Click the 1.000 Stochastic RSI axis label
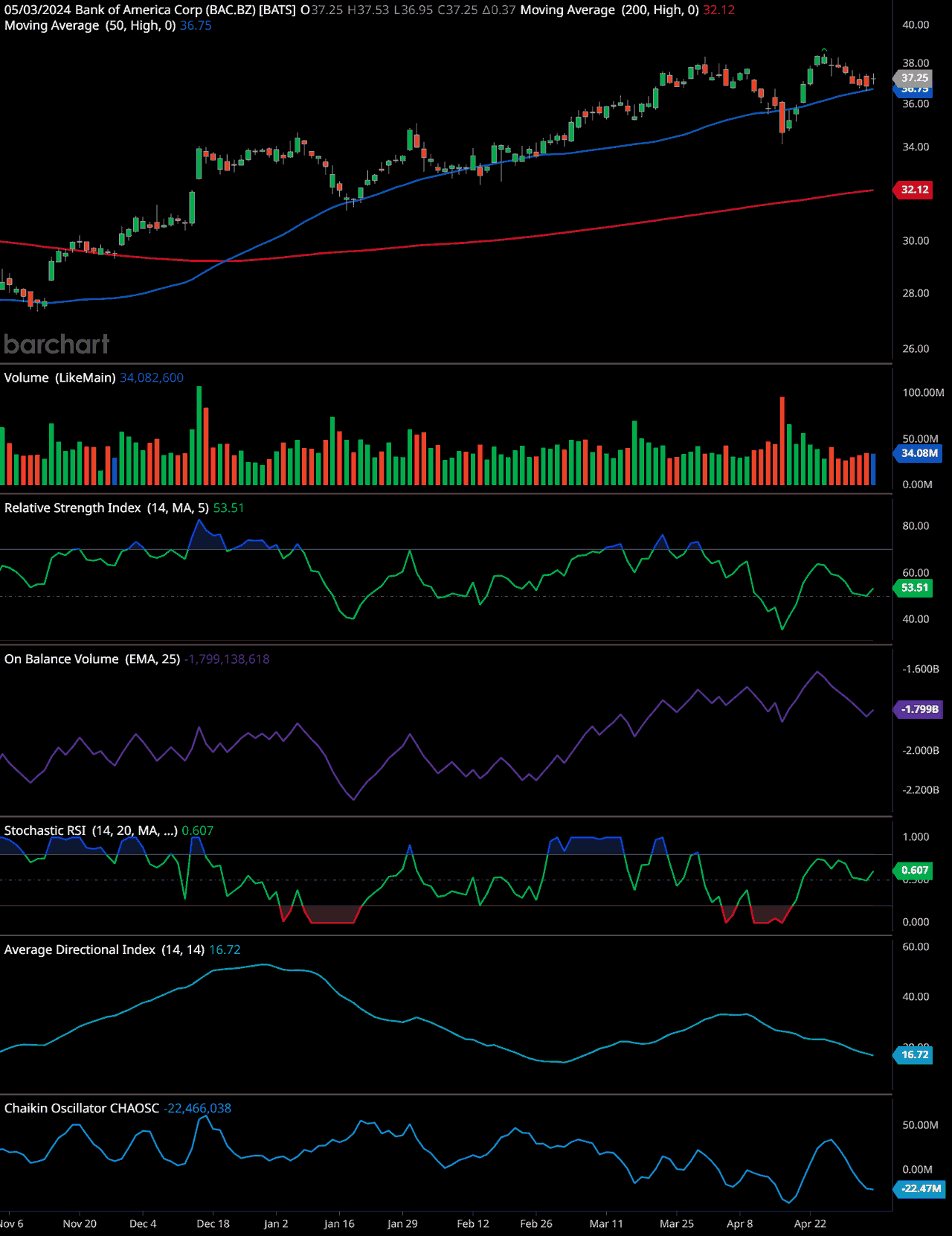The height and width of the screenshot is (1236, 952). click(x=916, y=837)
